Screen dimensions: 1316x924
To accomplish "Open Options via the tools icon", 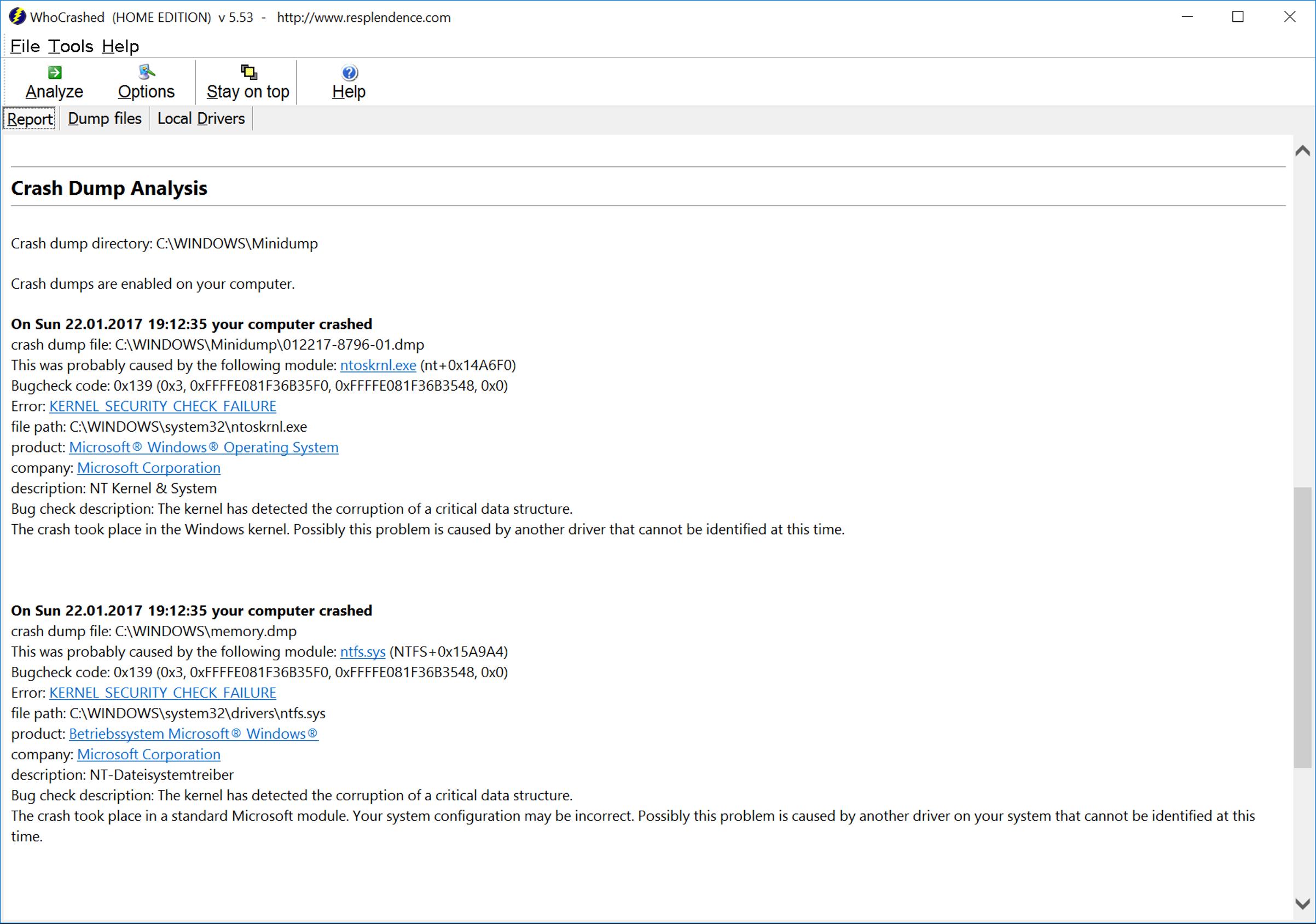I will [x=146, y=72].
